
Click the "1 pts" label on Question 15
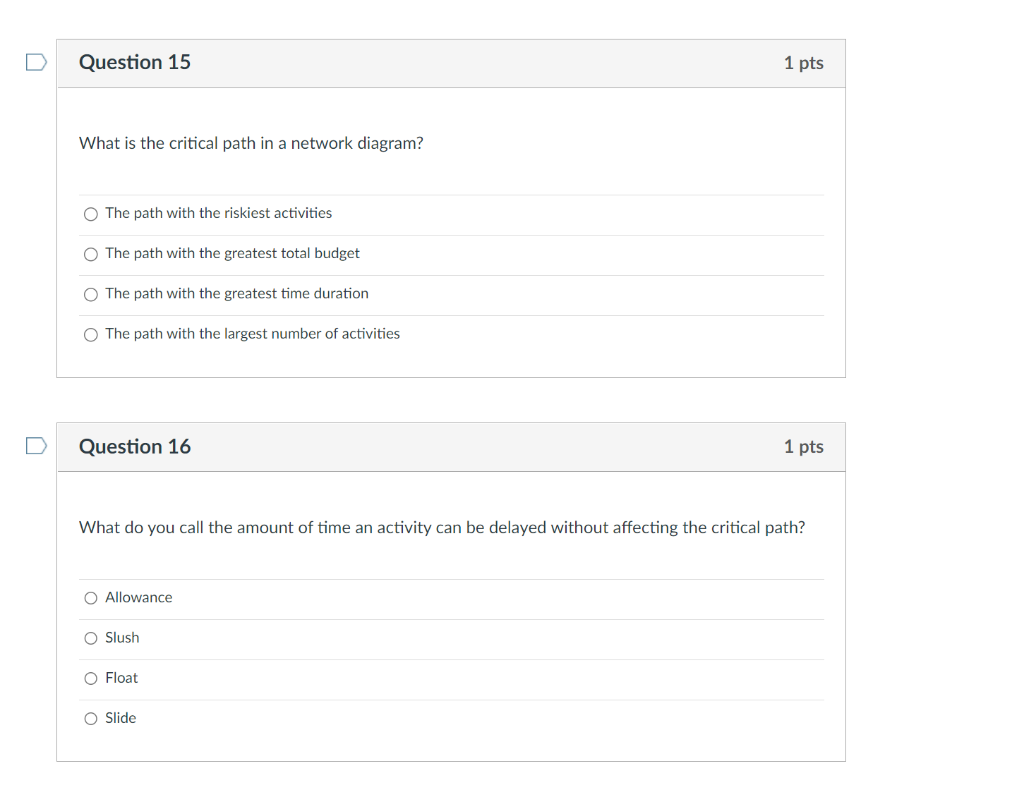[803, 62]
